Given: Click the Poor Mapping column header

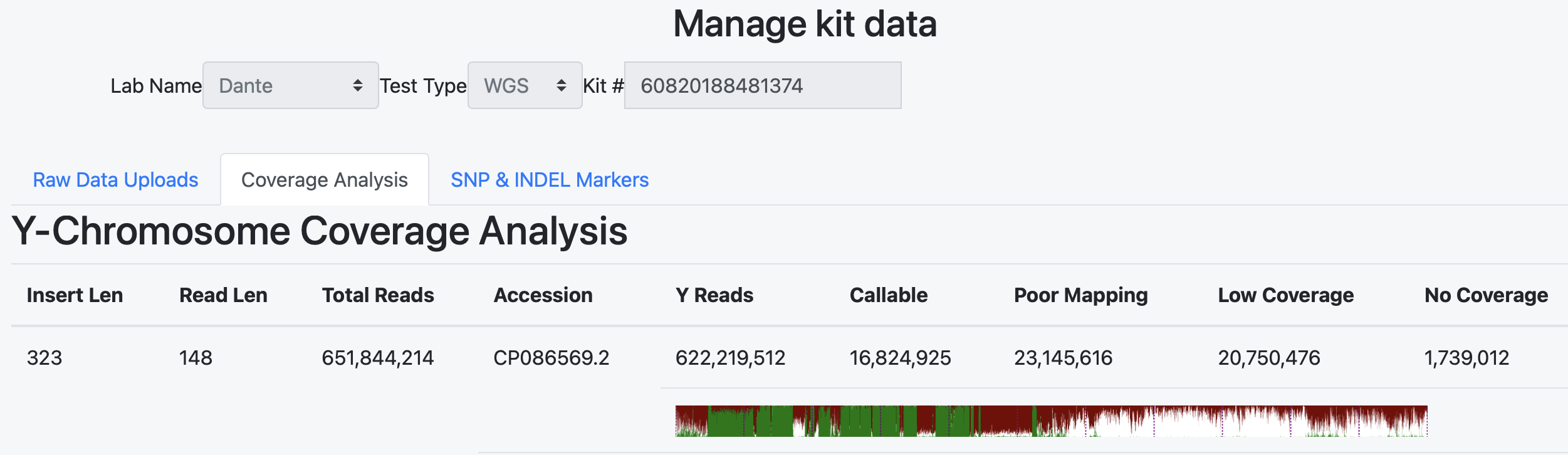Looking at the screenshot, I should [x=1081, y=295].
